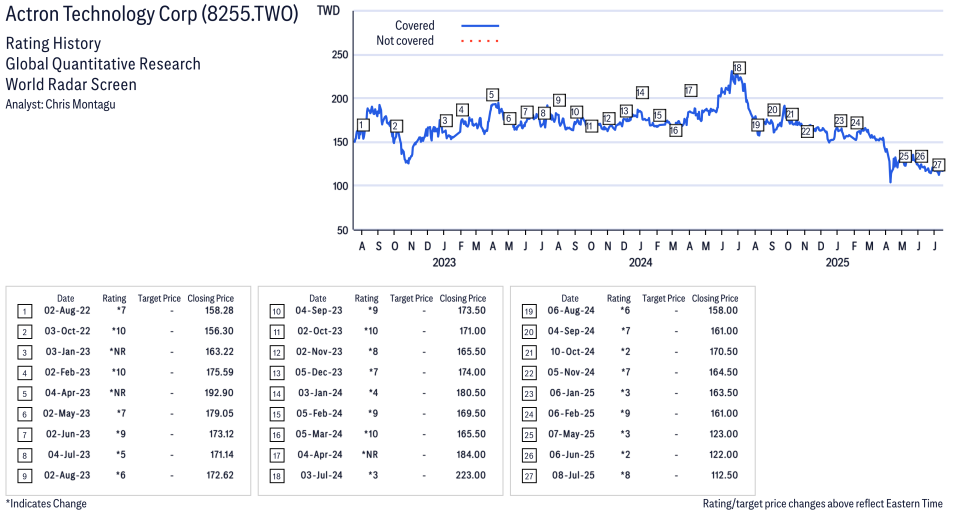954x510 pixels.
Task: Select chart marker 25 on the graph
Action: [x=905, y=156]
